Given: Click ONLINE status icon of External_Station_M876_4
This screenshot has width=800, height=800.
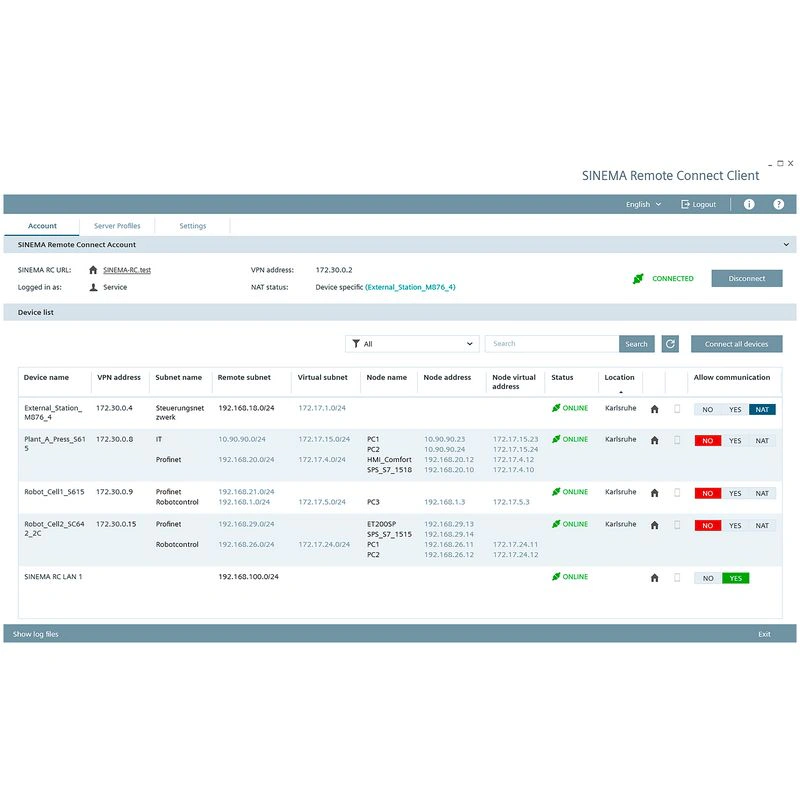Looking at the screenshot, I should 556,408.
